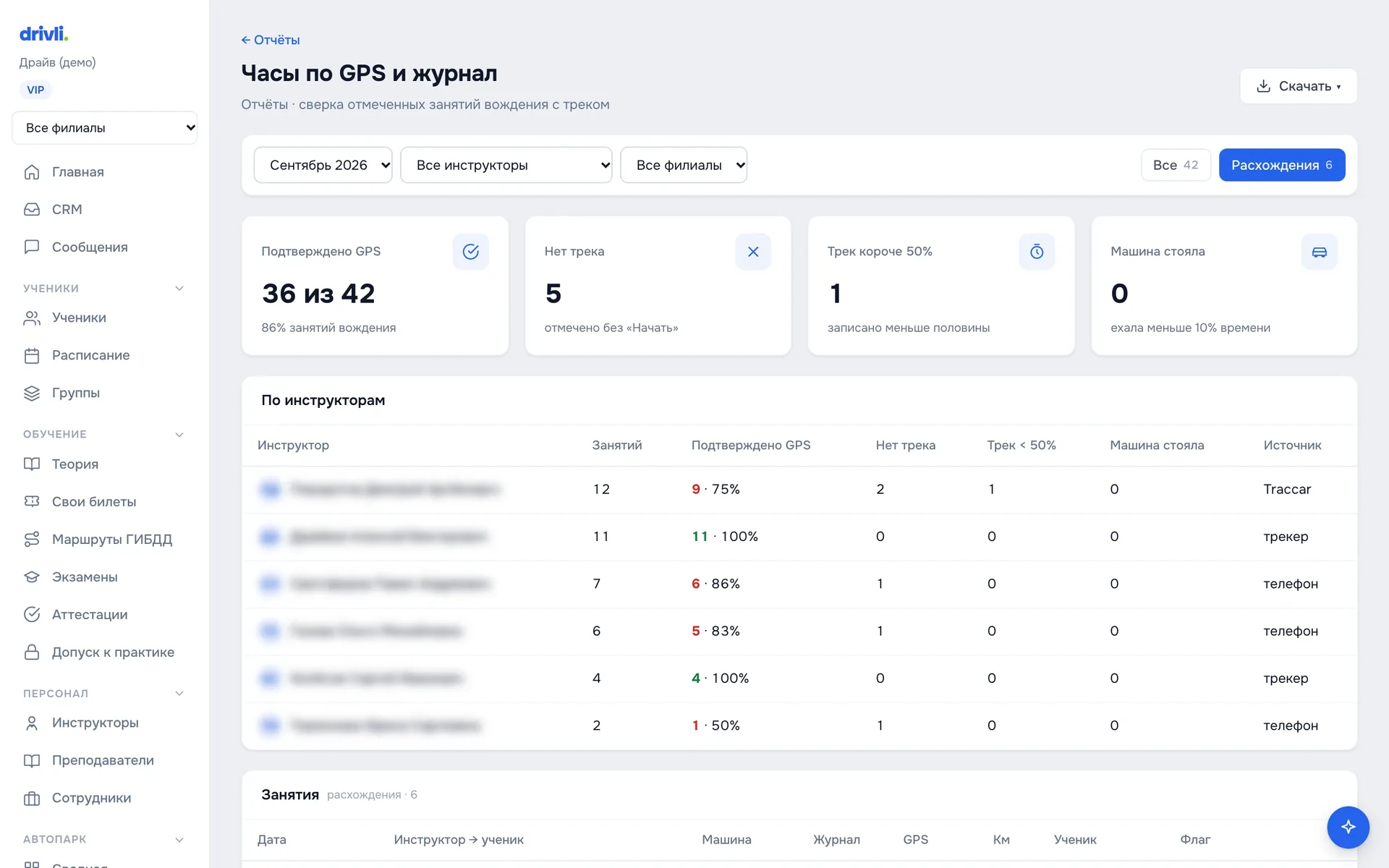This screenshot has height=868, width=1389.
Task: Click the Допуск к практике lock icon
Action: pyautogui.click(x=32, y=652)
